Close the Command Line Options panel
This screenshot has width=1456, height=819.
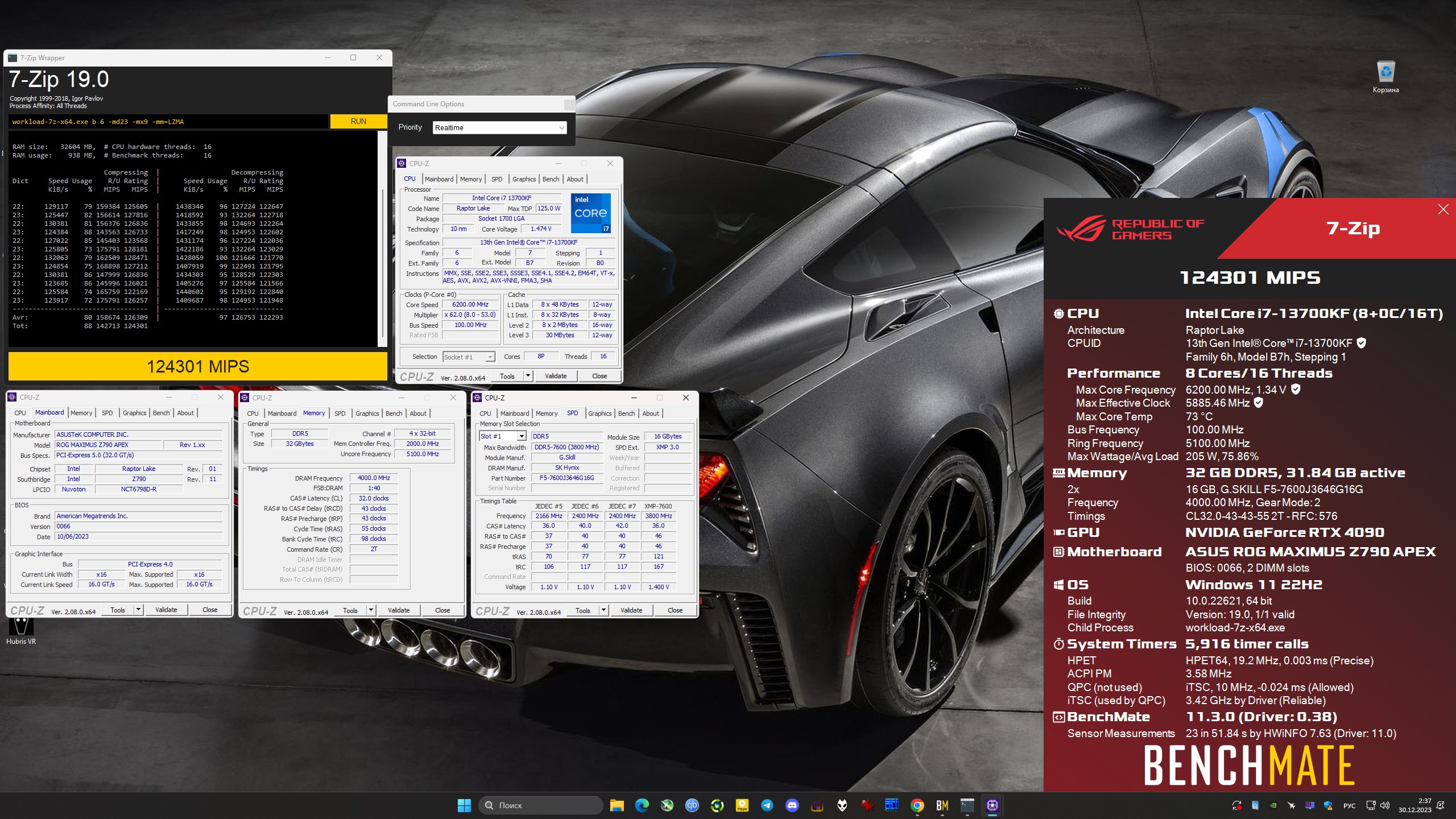coord(569,104)
